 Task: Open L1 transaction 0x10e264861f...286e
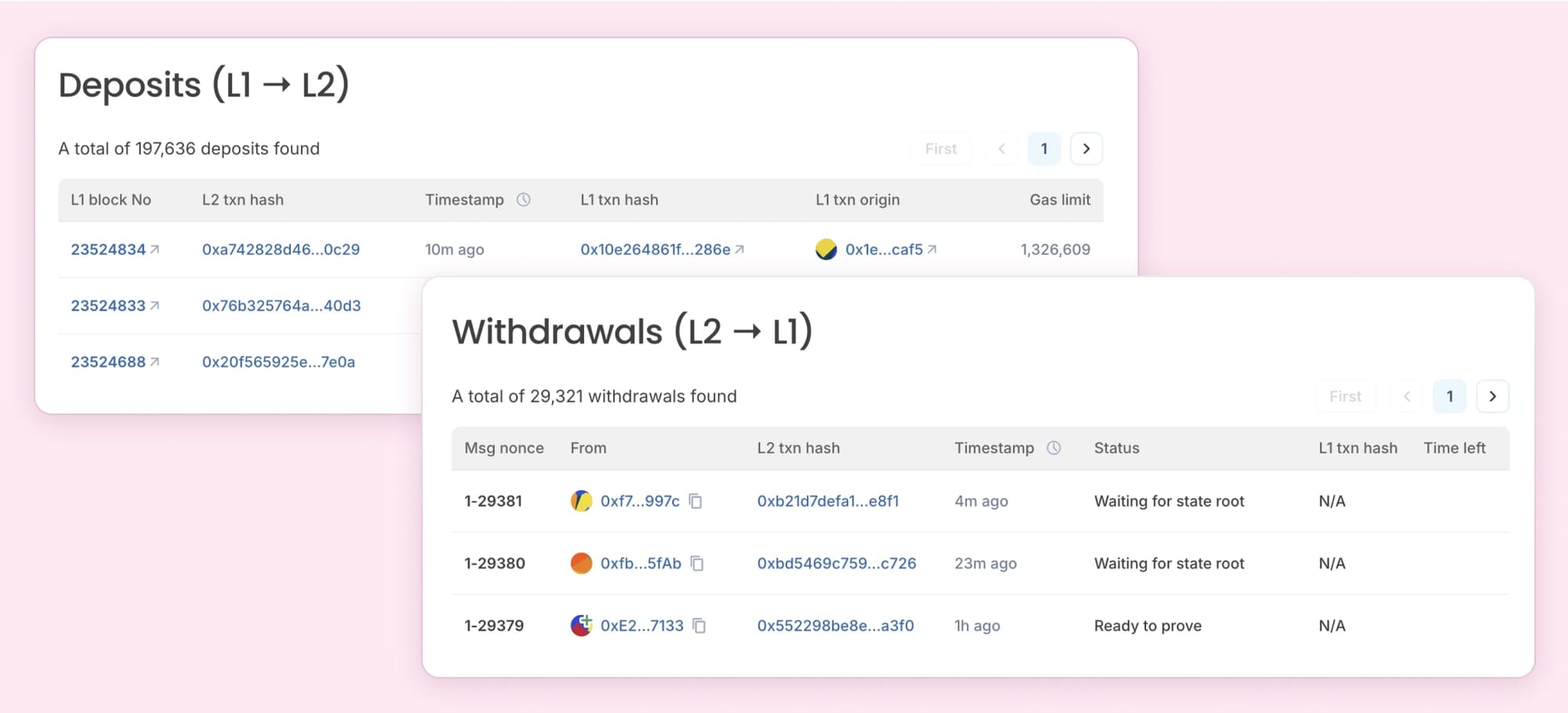tap(655, 249)
